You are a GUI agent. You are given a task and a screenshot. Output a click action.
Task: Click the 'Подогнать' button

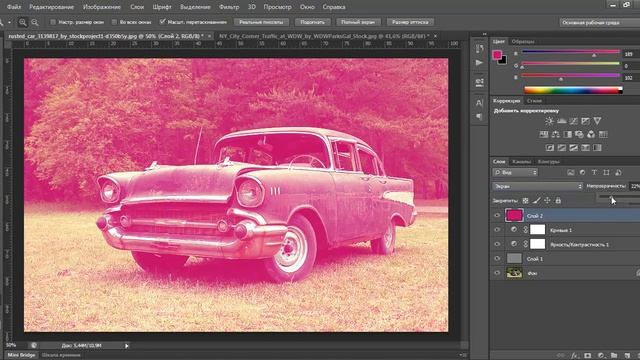tap(312, 22)
